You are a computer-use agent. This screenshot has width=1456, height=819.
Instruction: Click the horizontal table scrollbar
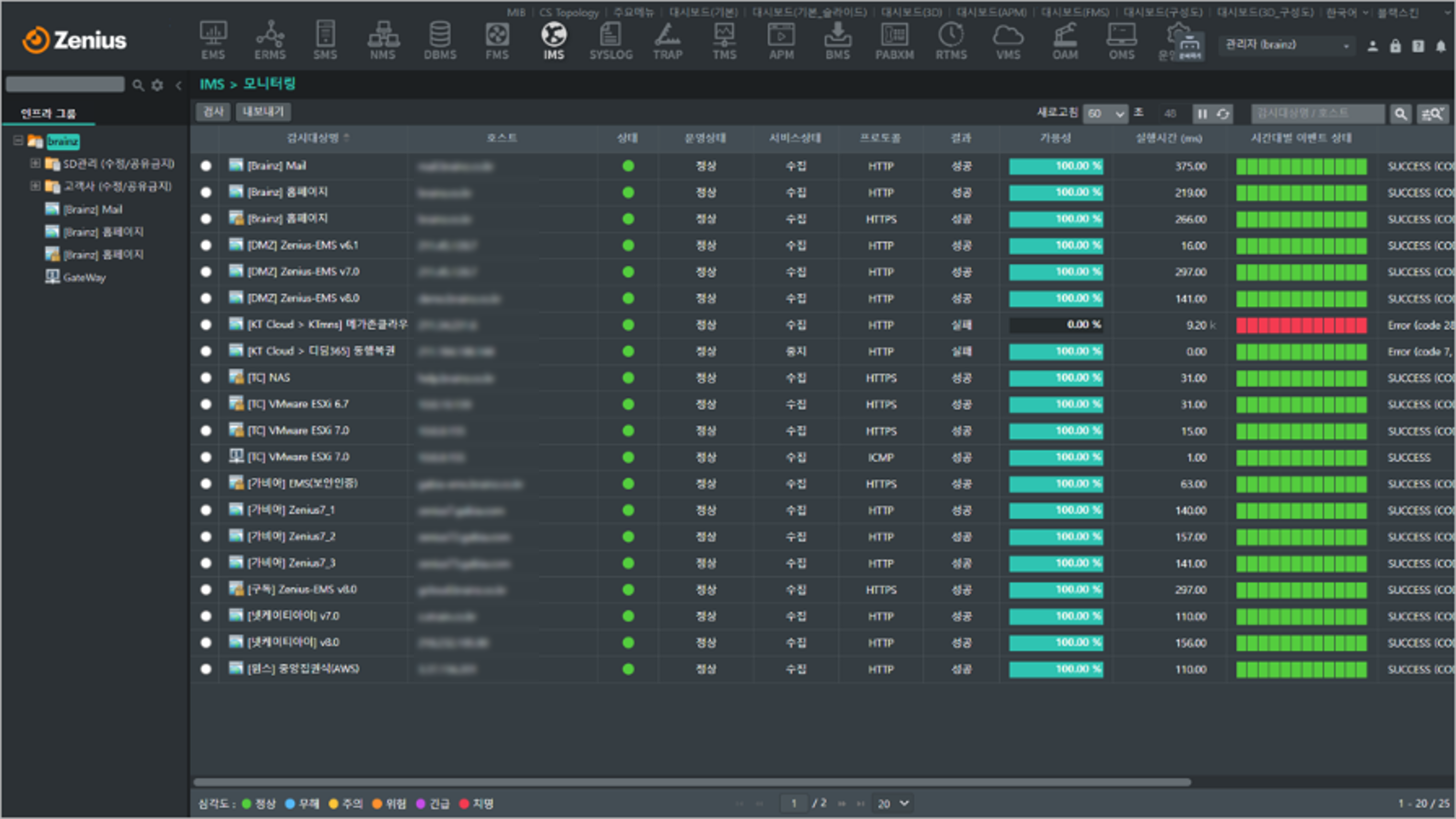(x=693, y=782)
